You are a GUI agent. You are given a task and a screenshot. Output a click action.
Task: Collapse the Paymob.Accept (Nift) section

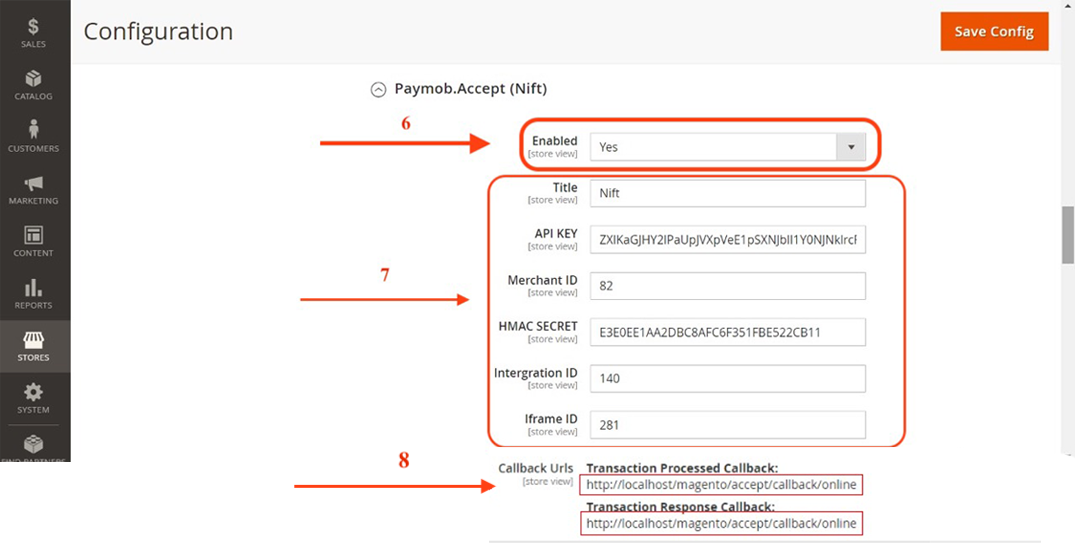[x=378, y=90]
